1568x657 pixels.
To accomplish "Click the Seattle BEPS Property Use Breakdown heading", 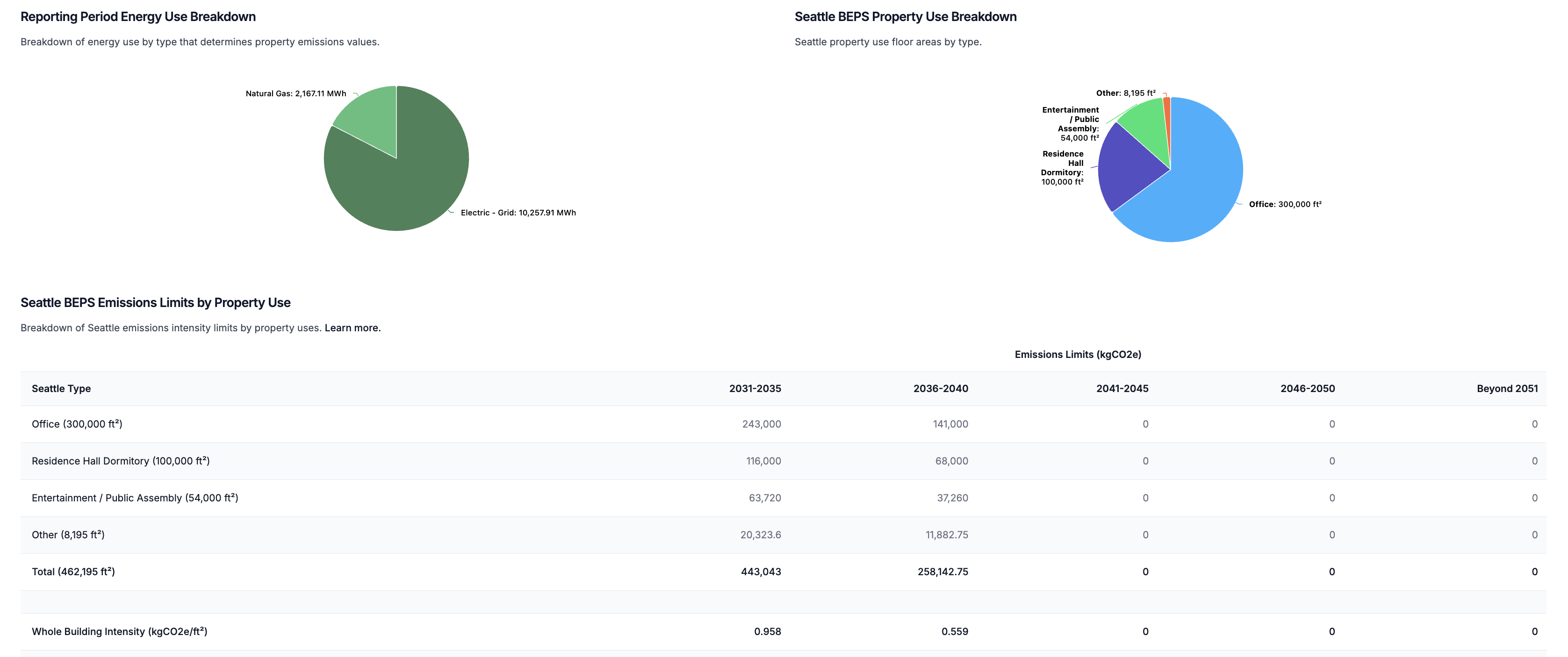I will click(x=905, y=17).
